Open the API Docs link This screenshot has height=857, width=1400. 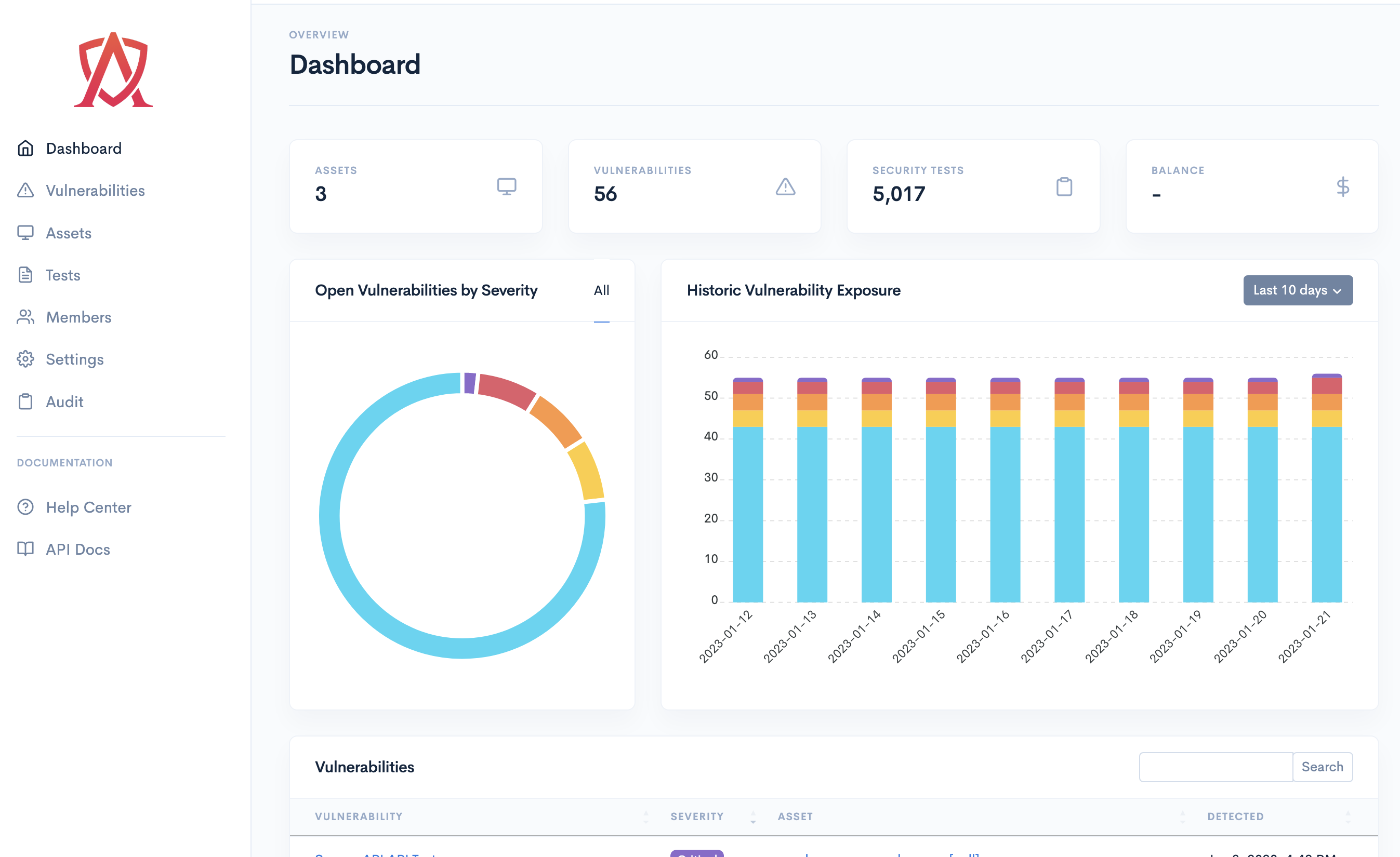pos(78,548)
